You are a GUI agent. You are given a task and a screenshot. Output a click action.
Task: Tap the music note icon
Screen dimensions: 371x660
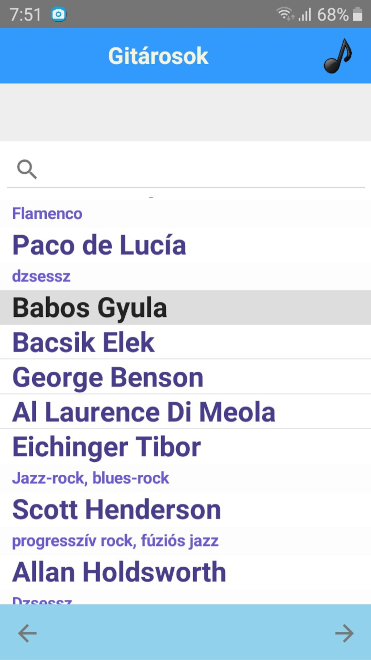(x=338, y=56)
